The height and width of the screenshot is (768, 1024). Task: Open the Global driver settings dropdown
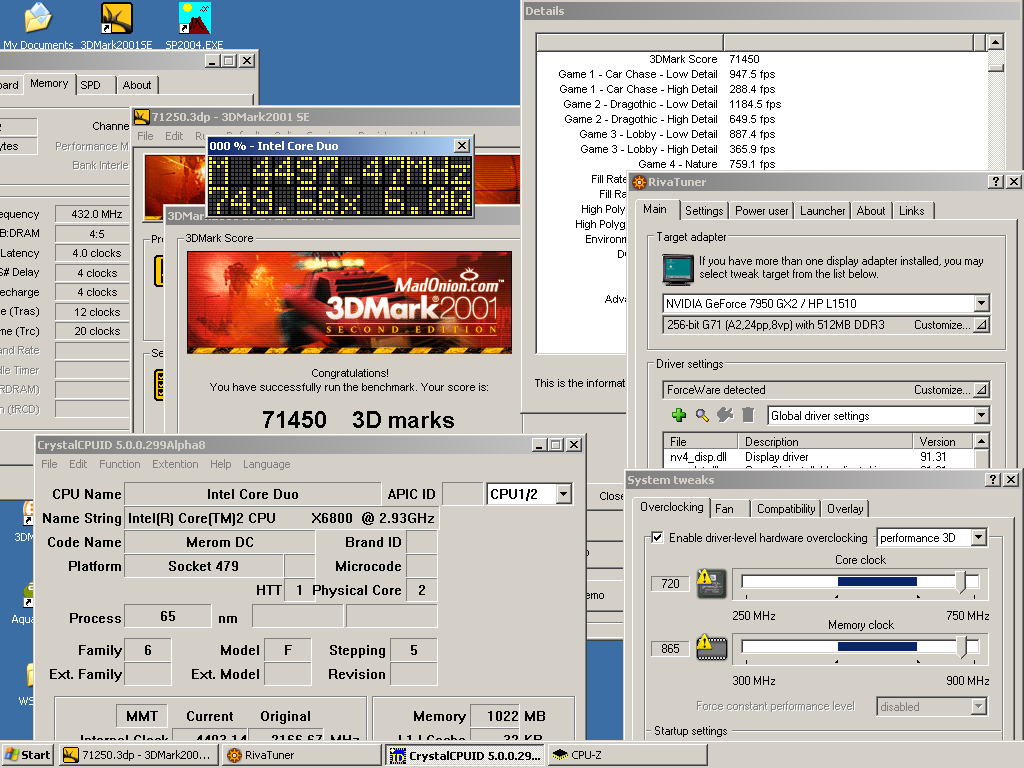tap(982, 415)
